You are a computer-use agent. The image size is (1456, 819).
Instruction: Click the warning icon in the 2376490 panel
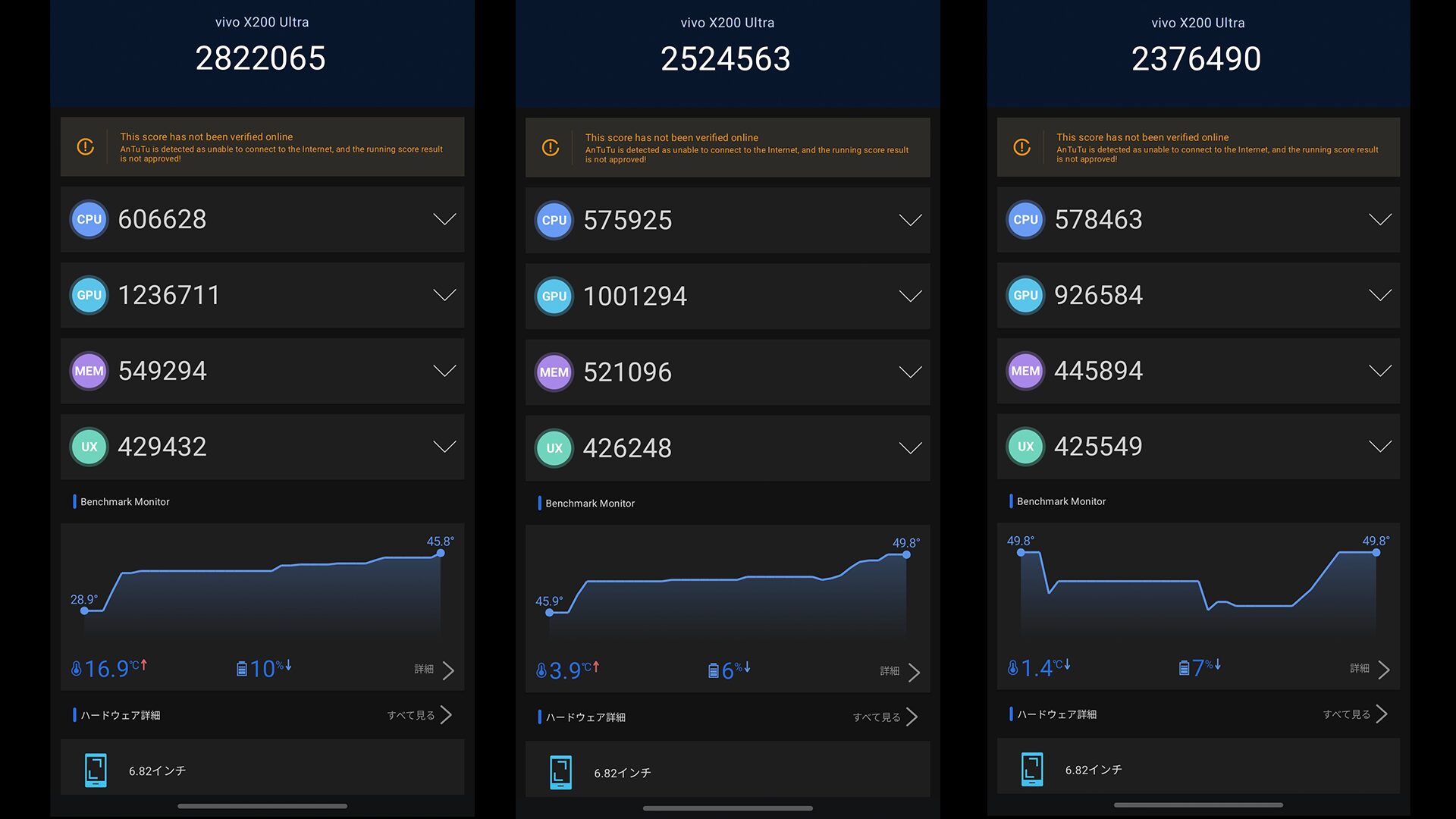click(x=1022, y=147)
